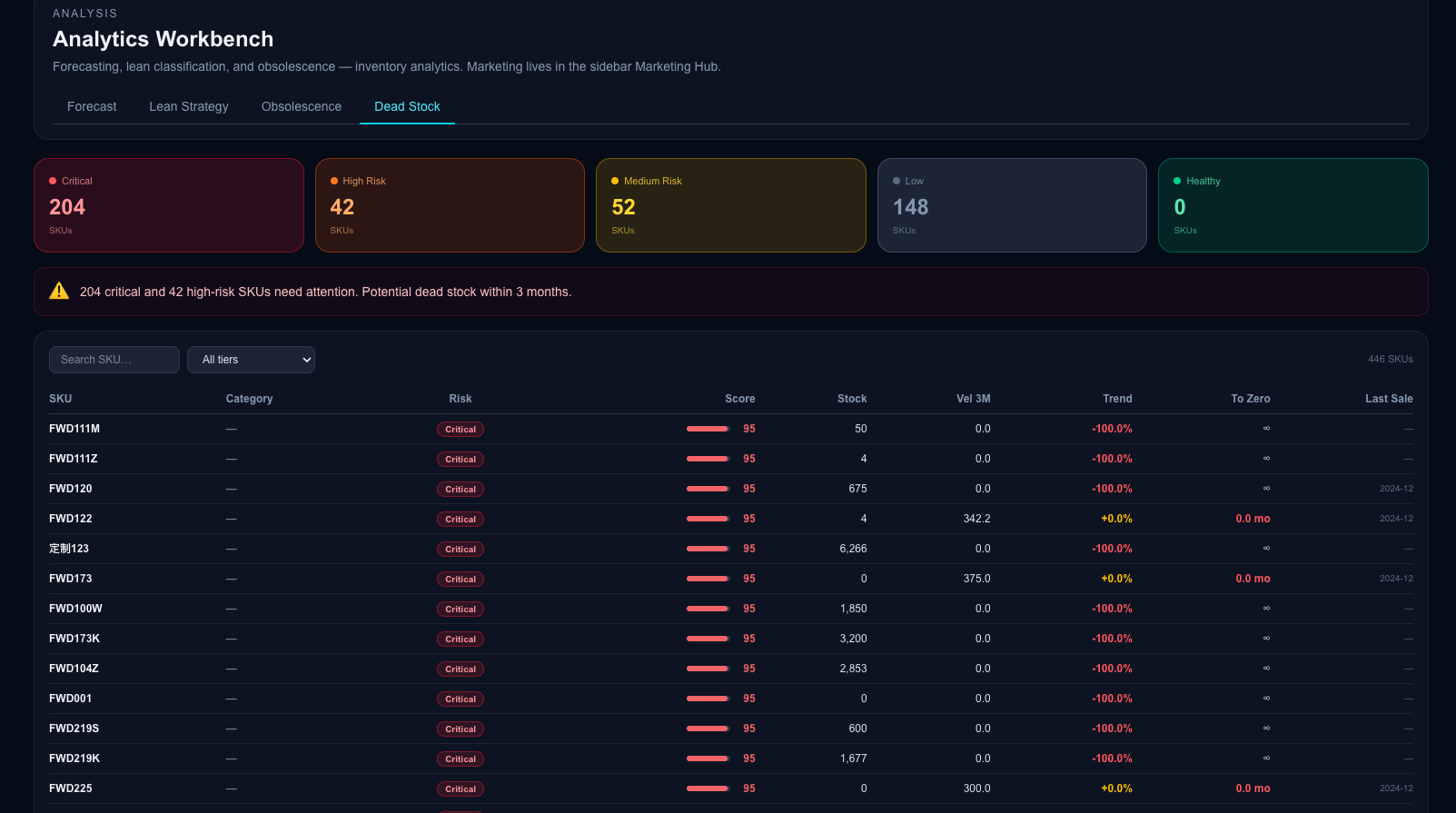Click the Risk column header
1456x813 pixels.
pos(461,399)
